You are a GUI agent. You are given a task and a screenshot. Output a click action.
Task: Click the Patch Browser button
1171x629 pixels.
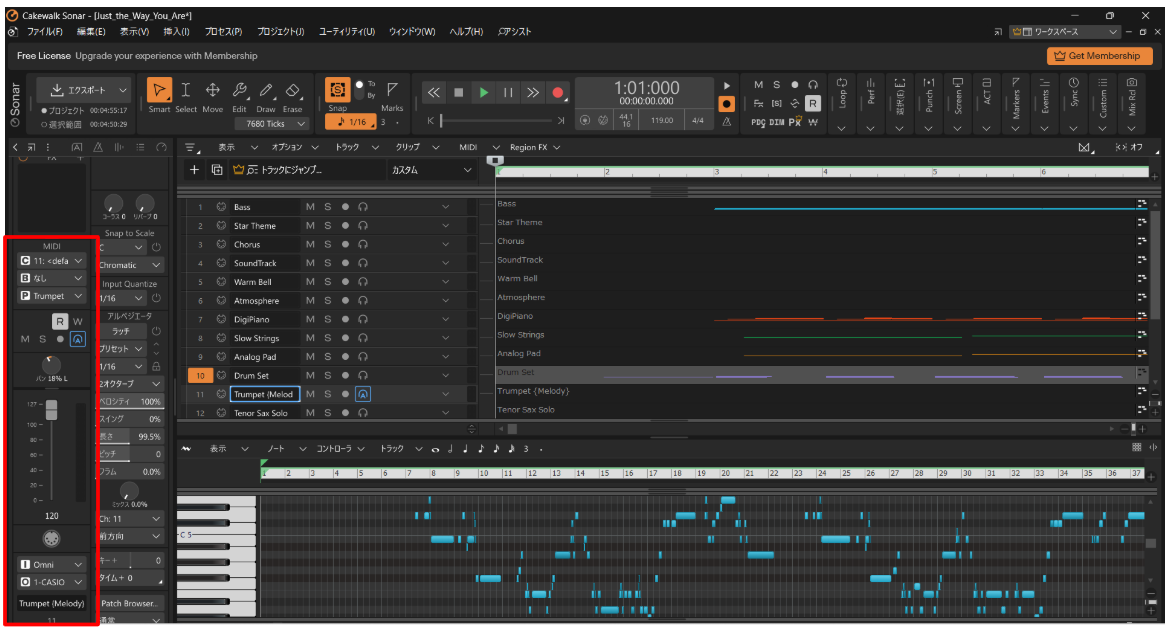pyautogui.click(x=130, y=604)
